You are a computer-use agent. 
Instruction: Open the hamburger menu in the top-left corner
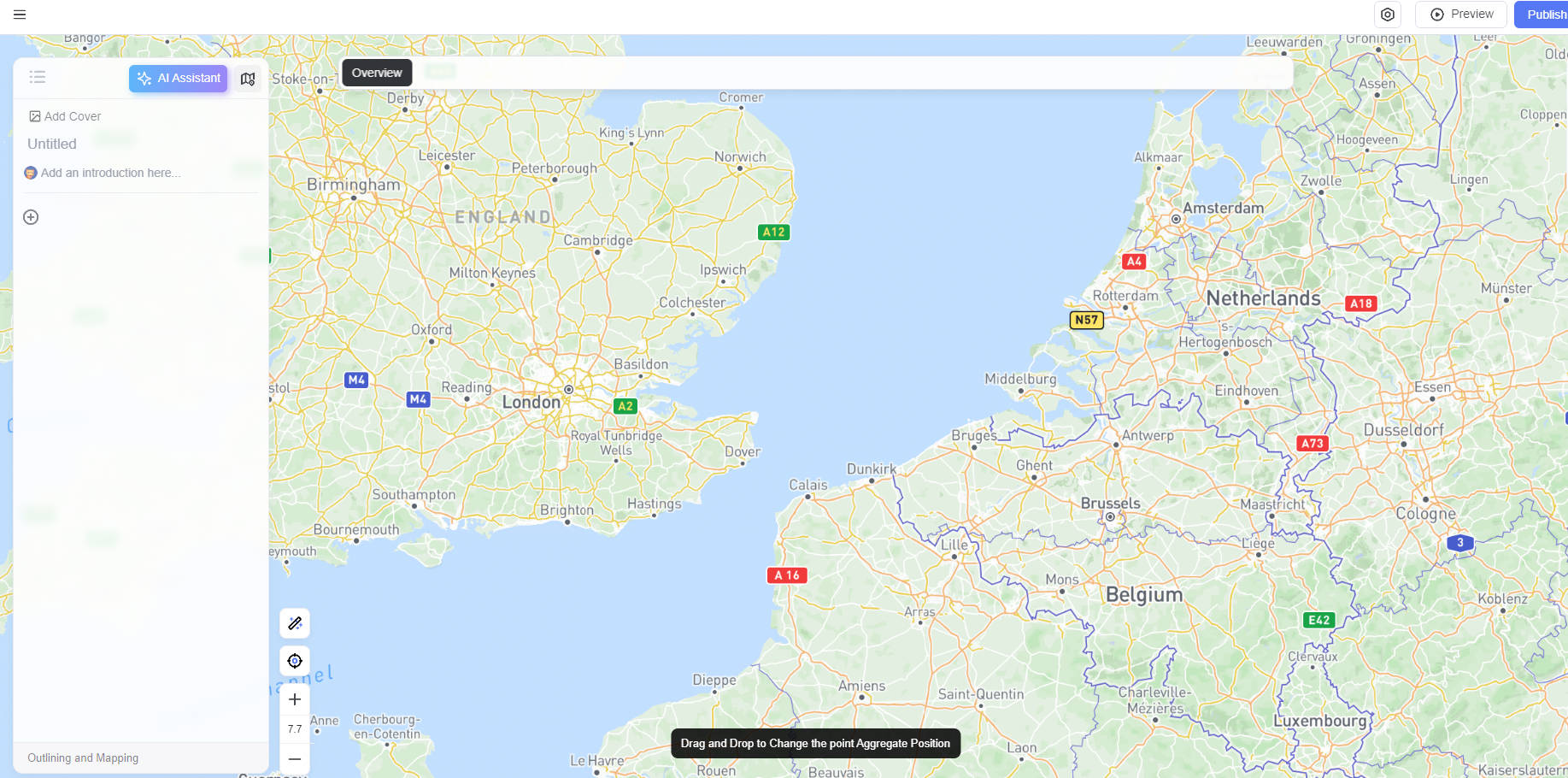(x=20, y=15)
